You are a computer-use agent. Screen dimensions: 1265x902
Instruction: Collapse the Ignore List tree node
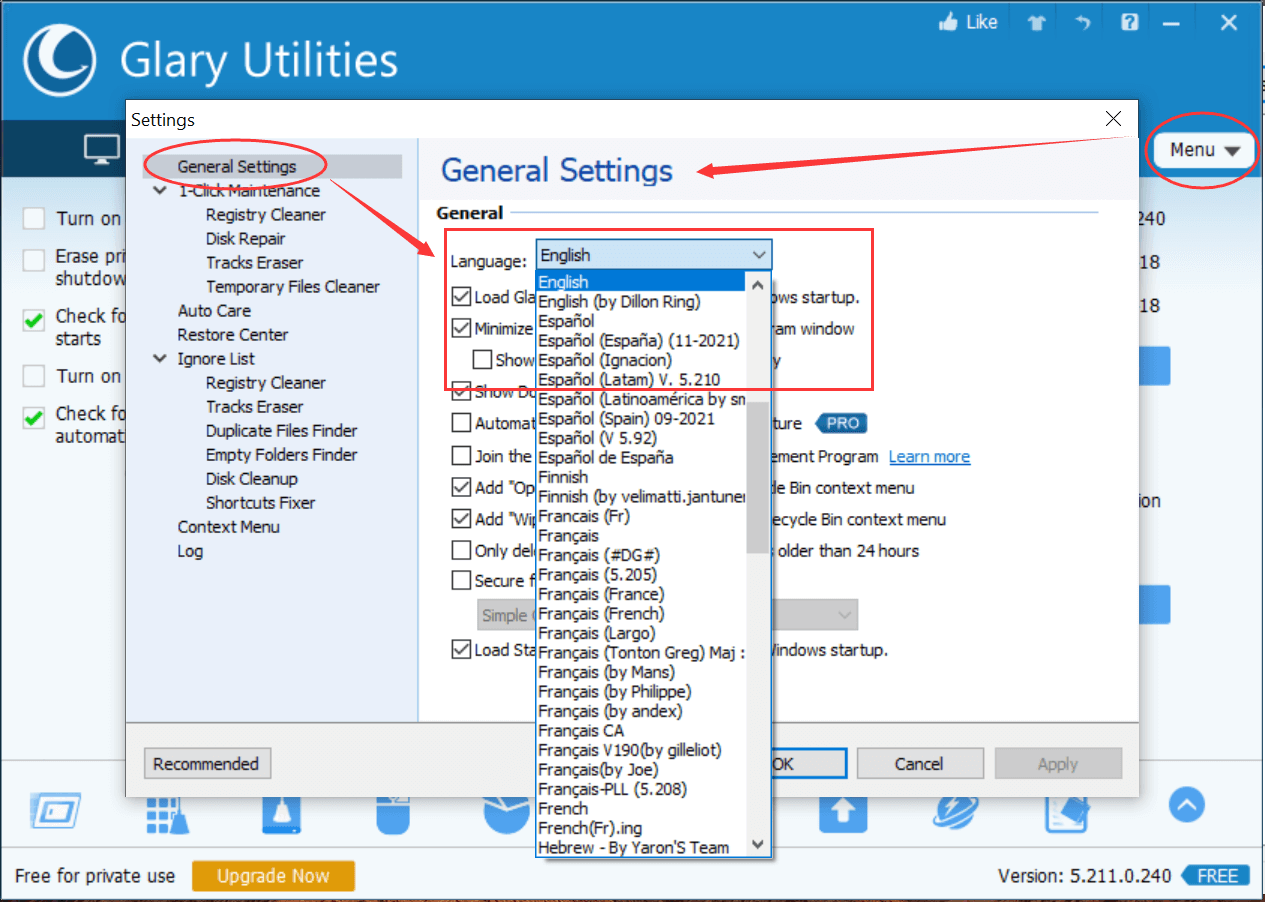click(x=160, y=359)
